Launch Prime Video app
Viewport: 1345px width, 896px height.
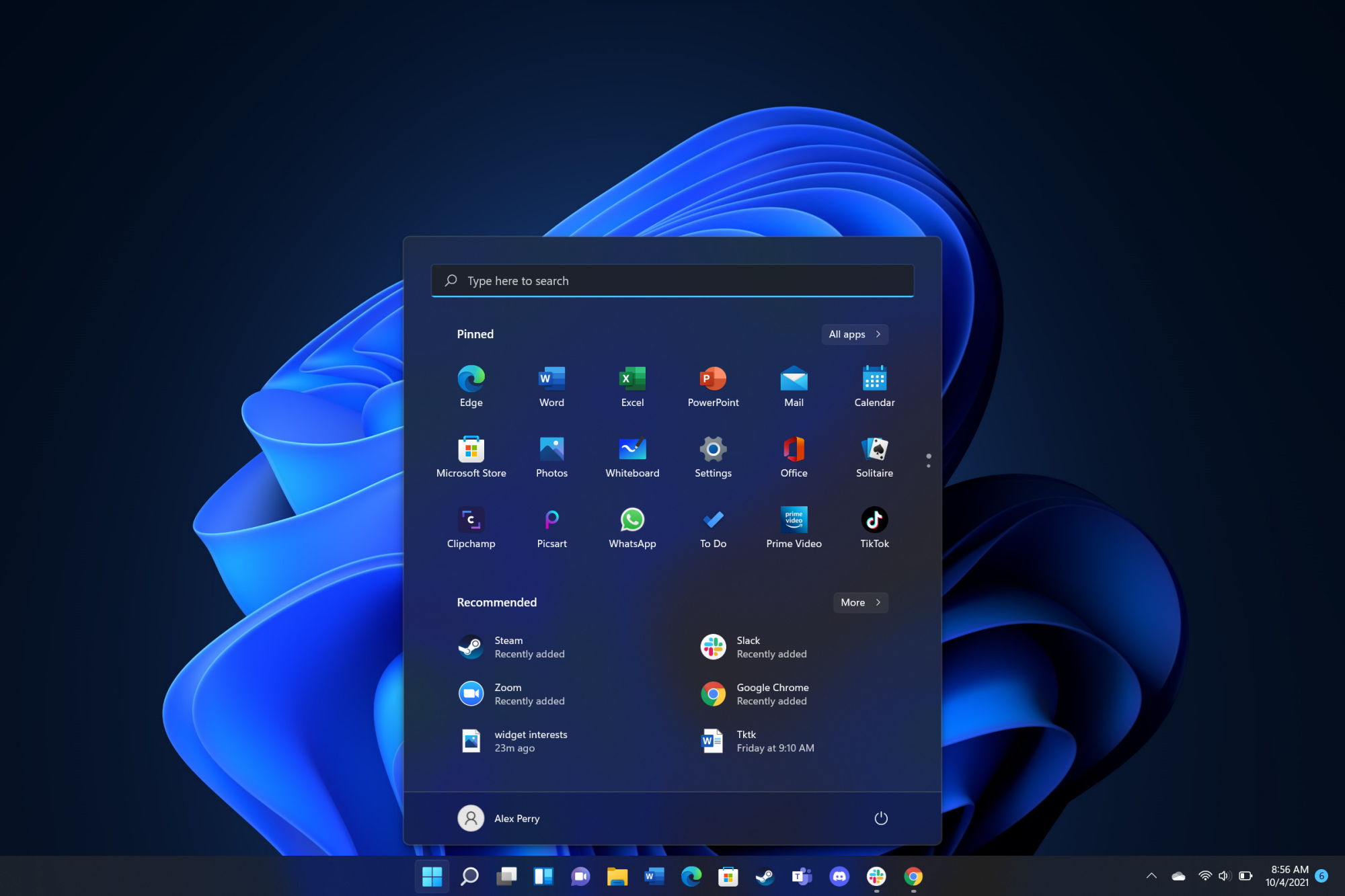794,528
